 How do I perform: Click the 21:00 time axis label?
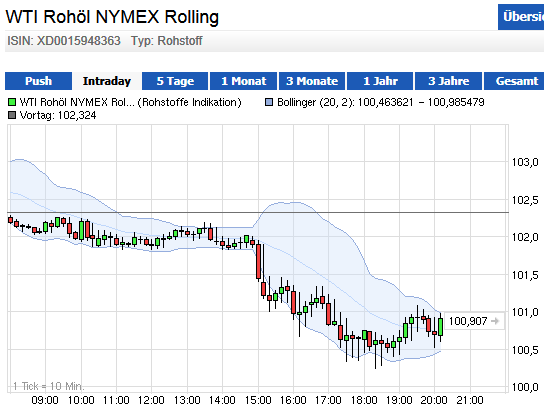tap(470, 400)
